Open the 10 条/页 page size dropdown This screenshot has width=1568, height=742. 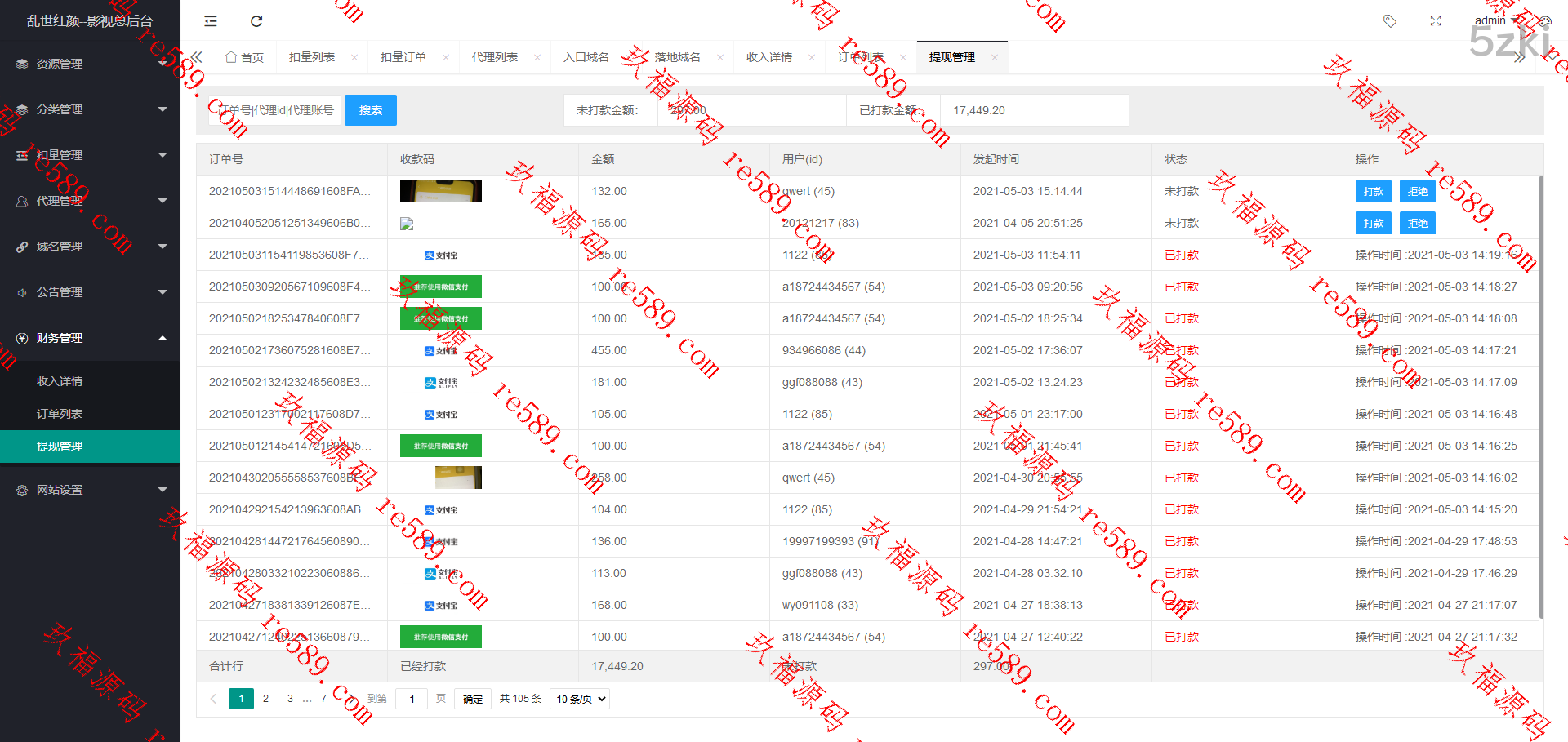[580, 699]
